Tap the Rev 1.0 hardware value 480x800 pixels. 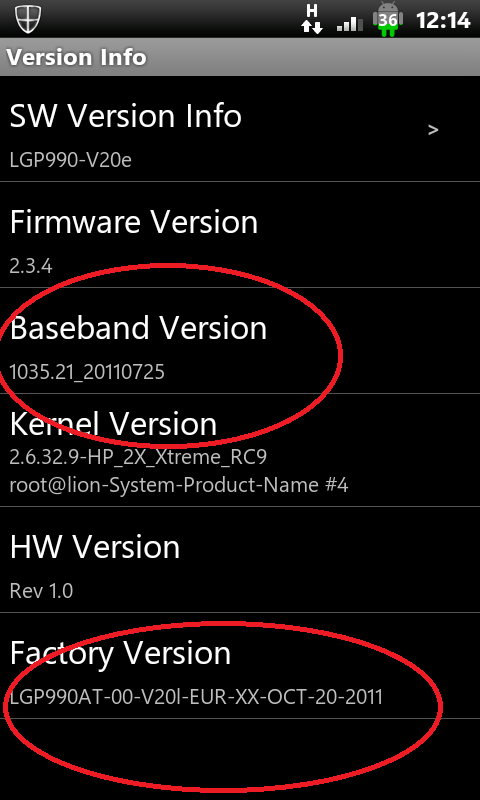coord(41,591)
